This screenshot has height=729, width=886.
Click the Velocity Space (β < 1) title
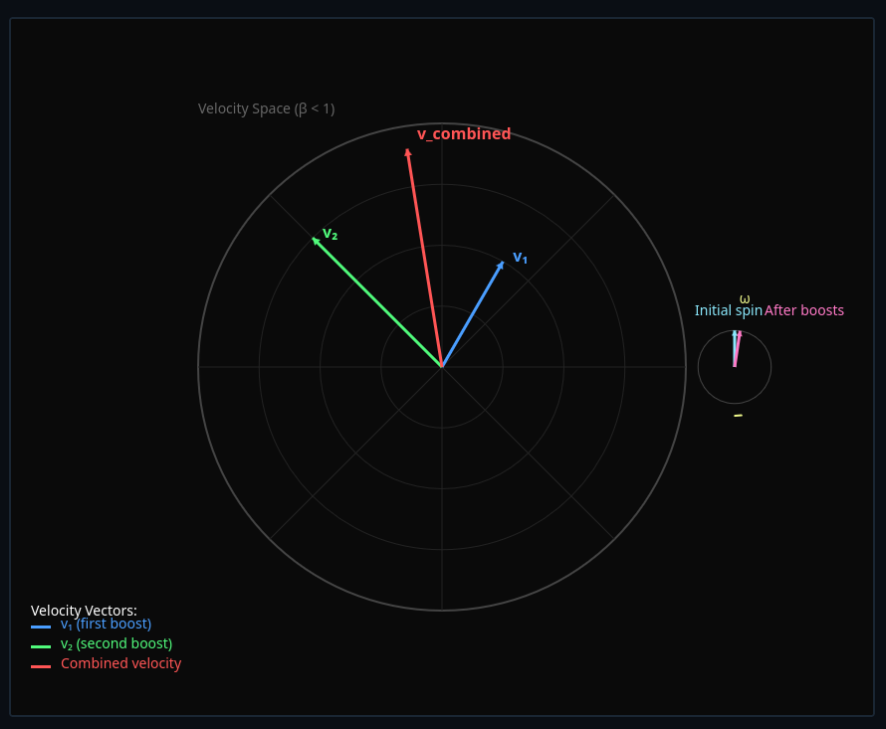coord(268,109)
